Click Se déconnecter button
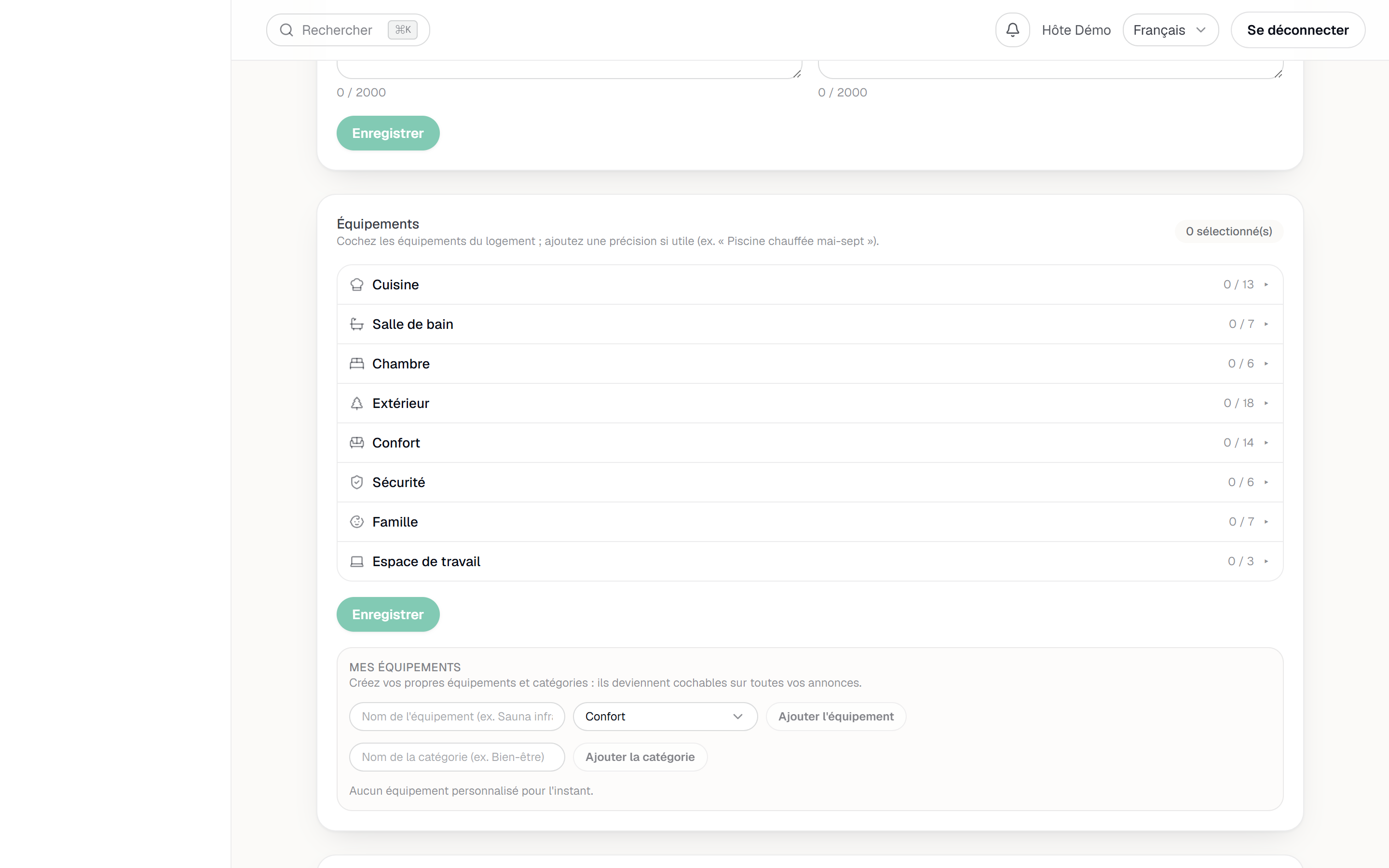Screen dimensions: 1389x868 1298,30
